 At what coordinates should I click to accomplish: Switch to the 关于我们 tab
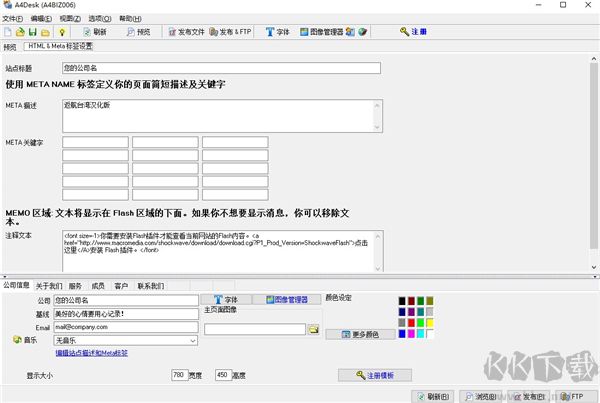49,286
